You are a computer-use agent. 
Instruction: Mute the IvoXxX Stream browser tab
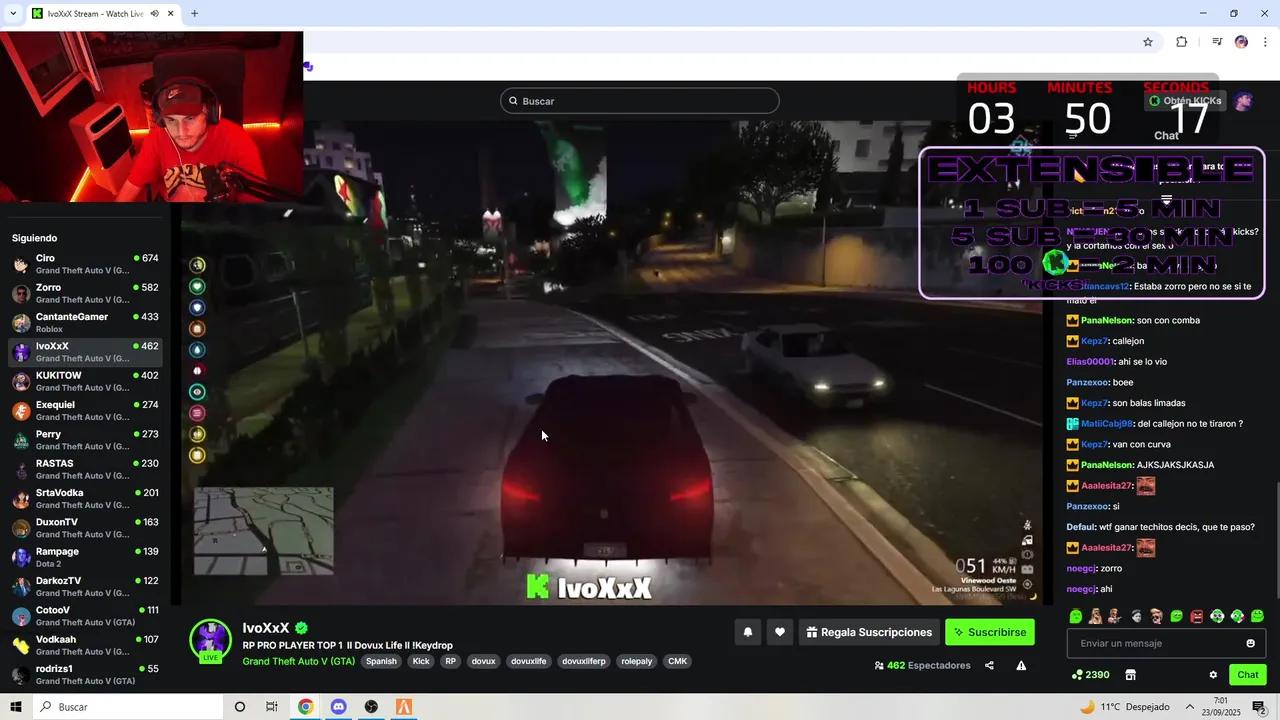[154, 14]
